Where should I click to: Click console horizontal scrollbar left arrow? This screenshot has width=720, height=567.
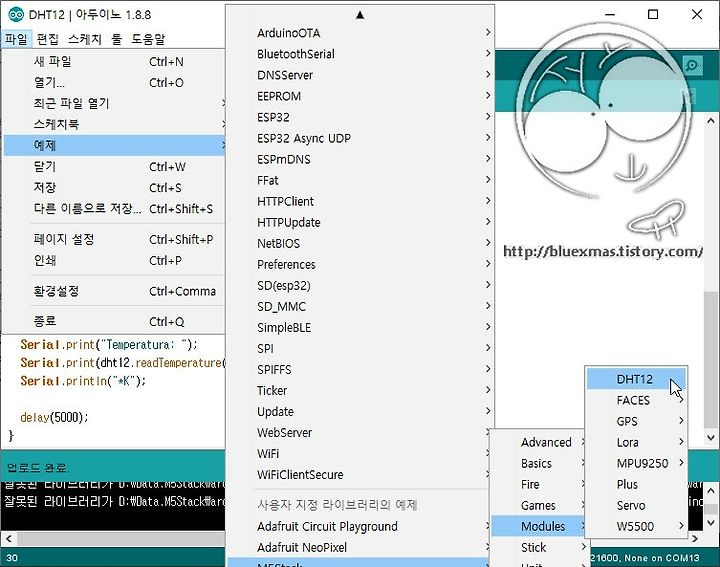pos(8,538)
